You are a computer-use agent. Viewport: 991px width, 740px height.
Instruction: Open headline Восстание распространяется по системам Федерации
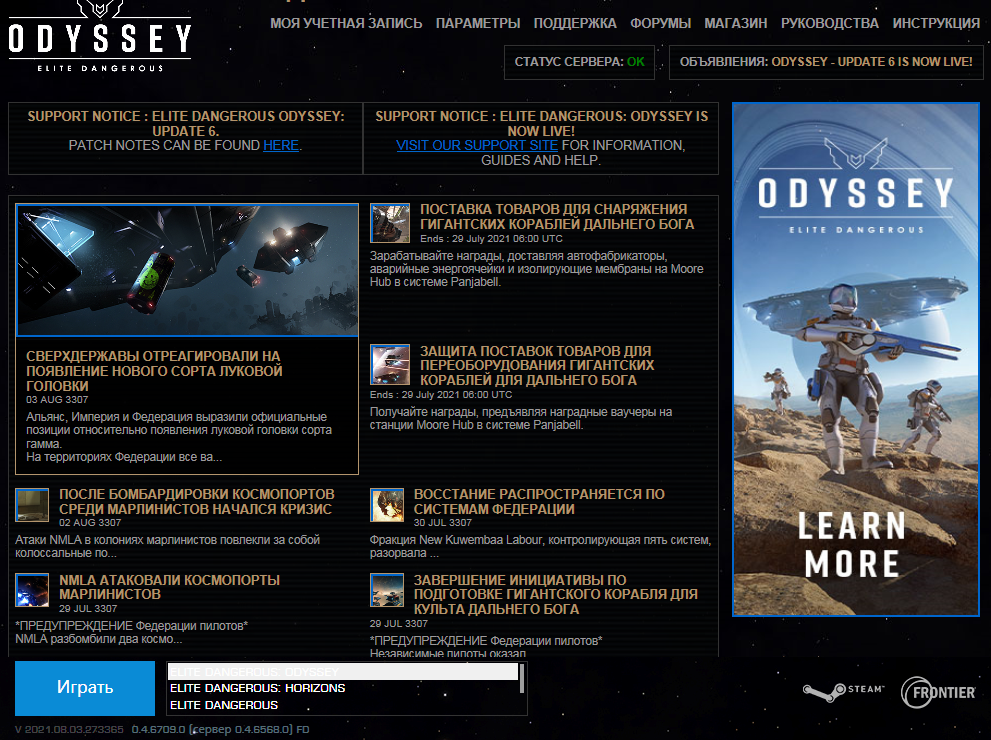[539, 502]
